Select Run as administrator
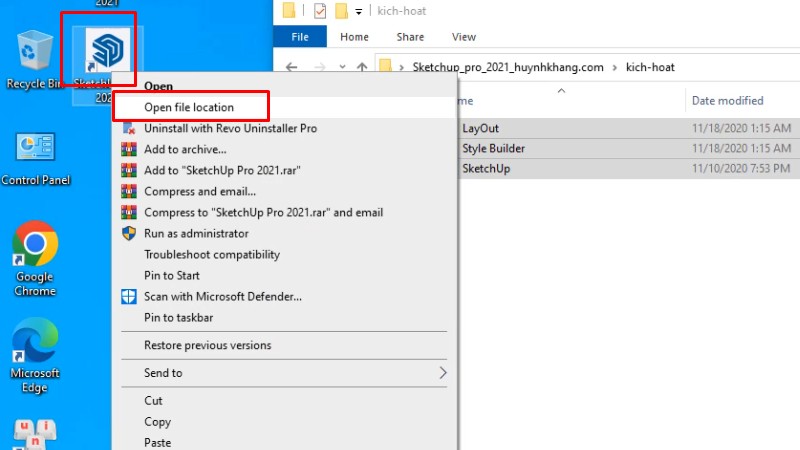Screen dimensions: 800x450 (x=196, y=233)
